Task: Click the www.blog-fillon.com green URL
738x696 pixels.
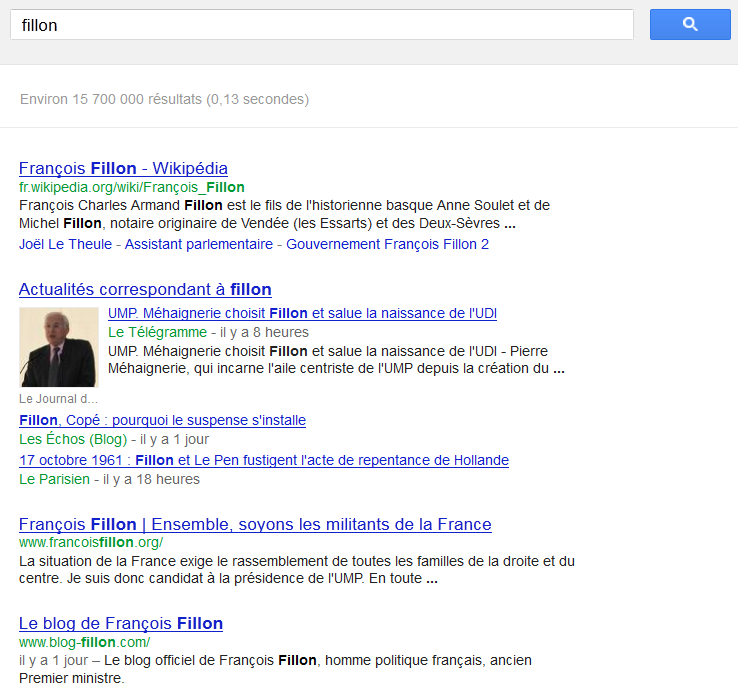Action: (84, 642)
